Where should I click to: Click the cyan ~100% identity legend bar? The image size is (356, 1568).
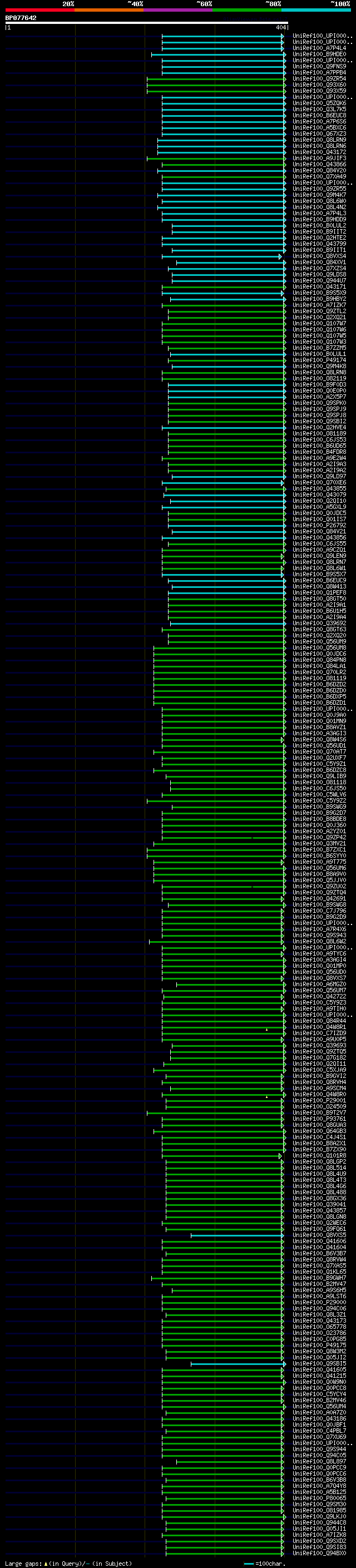tap(317, 10)
